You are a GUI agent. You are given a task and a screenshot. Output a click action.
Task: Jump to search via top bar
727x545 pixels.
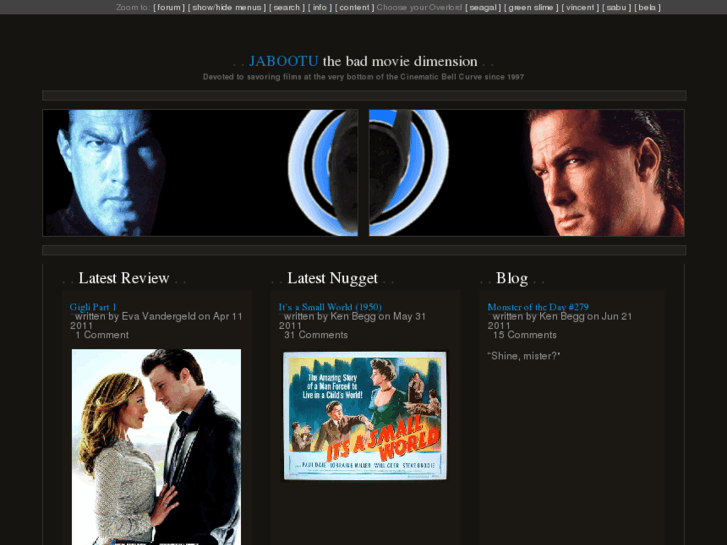(287, 7)
